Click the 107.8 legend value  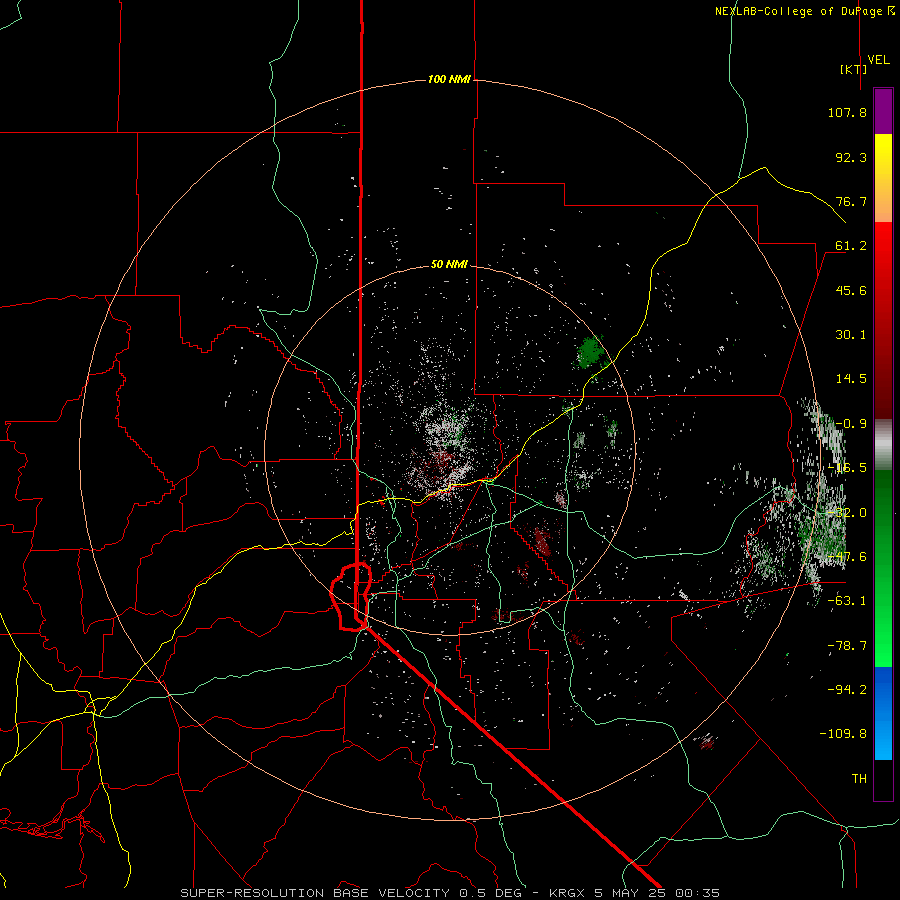(847, 112)
